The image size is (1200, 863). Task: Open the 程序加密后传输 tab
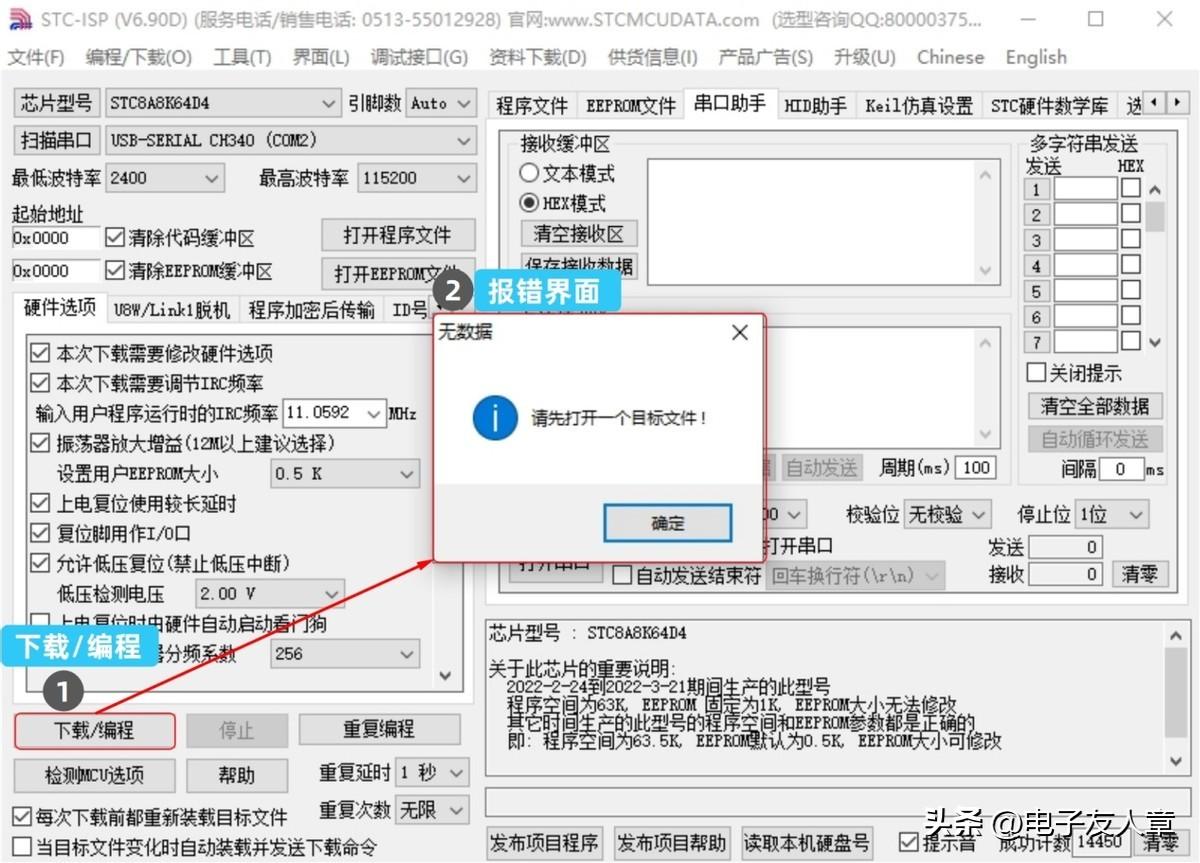click(x=312, y=309)
